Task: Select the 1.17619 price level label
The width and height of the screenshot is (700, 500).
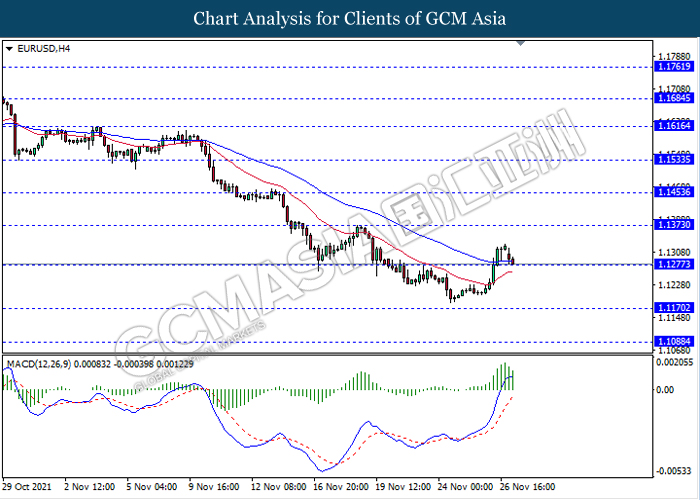Action: coord(671,66)
